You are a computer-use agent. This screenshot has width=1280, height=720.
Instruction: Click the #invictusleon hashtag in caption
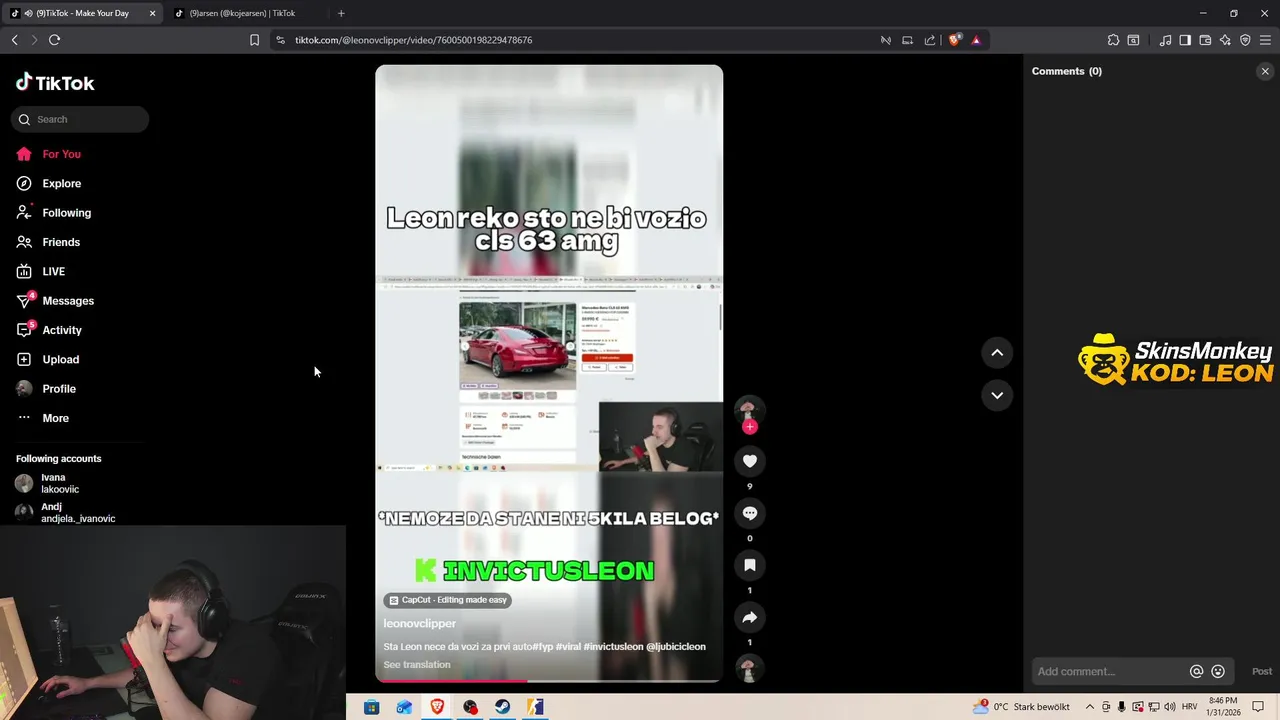click(613, 647)
